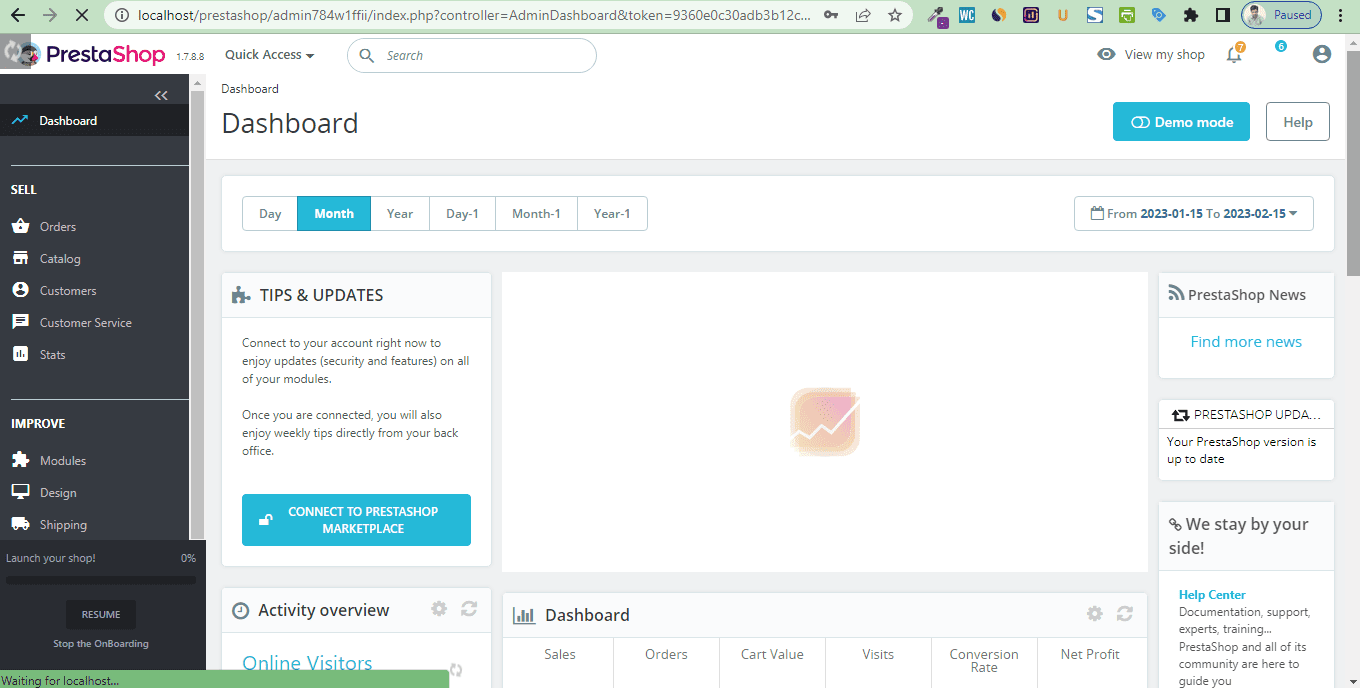The height and width of the screenshot is (688, 1360).
Task: Go to Customers in the sidebar
Action: [x=68, y=291]
